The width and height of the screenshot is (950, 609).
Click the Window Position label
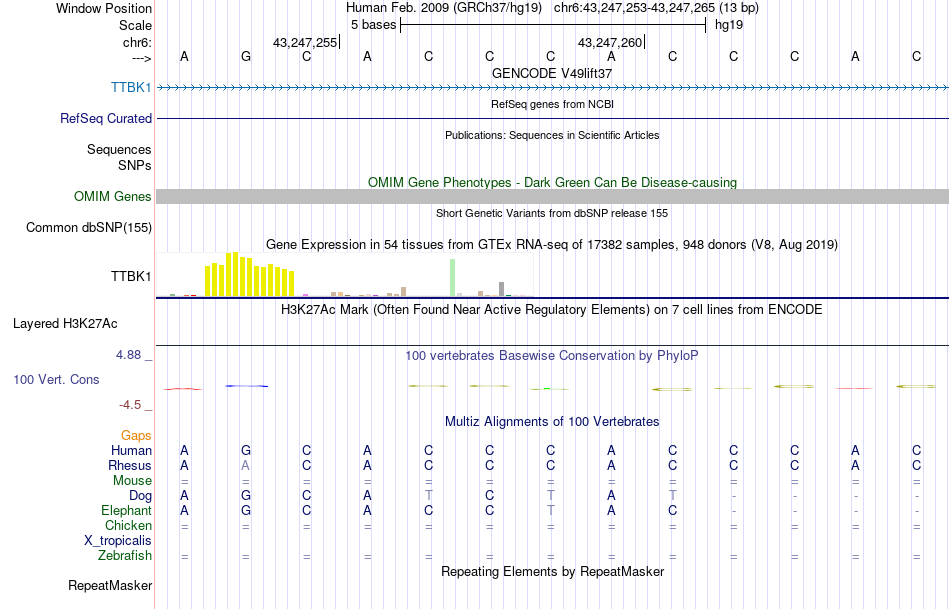pos(104,8)
